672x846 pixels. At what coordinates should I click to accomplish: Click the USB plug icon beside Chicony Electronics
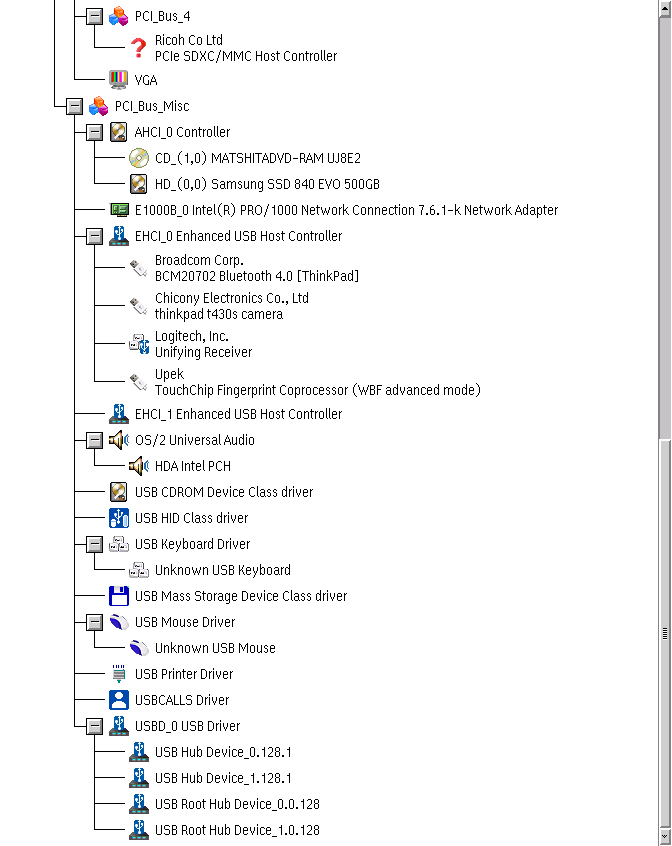[139, 306]
